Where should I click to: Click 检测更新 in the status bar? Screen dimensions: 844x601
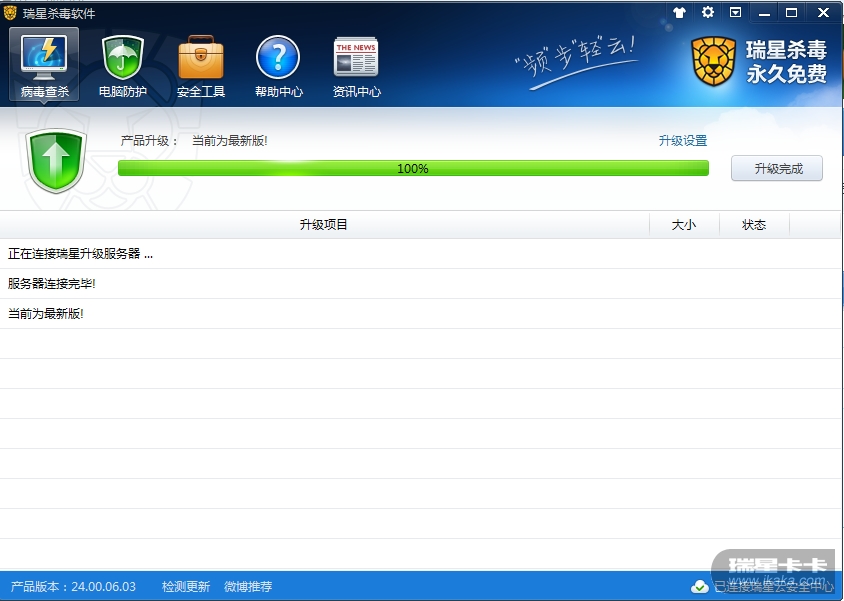186,586
